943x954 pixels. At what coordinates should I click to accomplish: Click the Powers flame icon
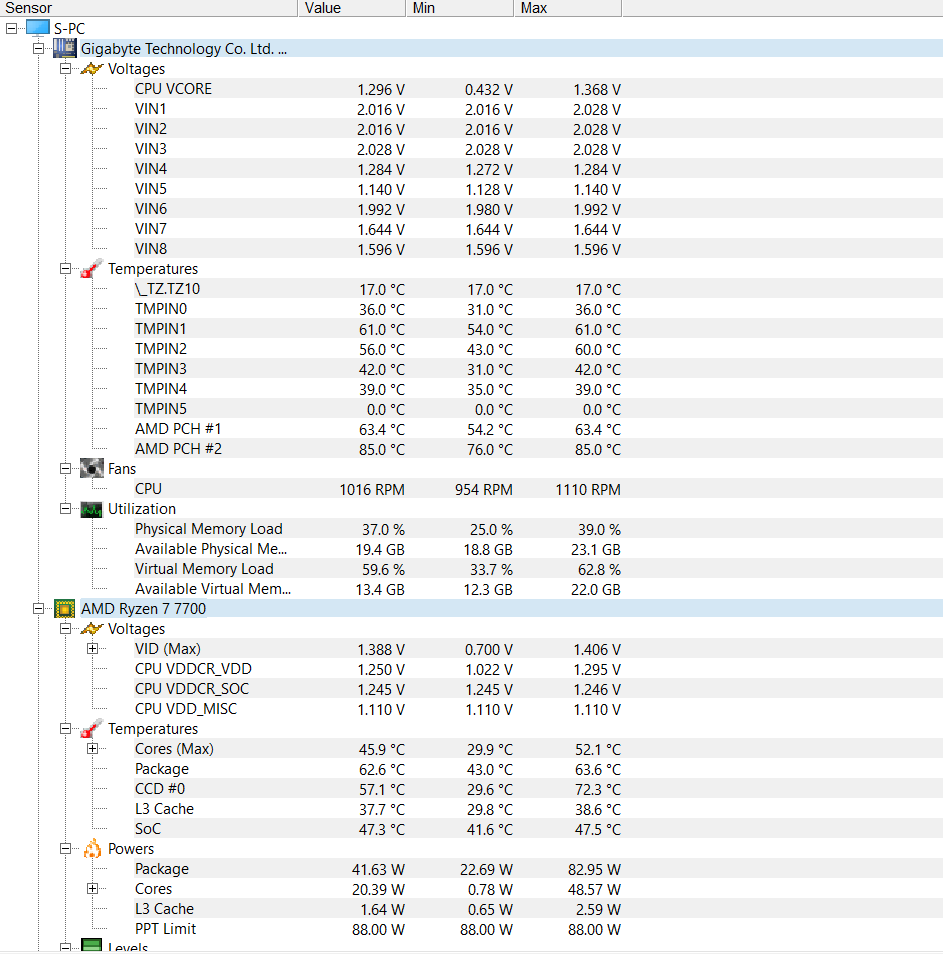(92, 848)
